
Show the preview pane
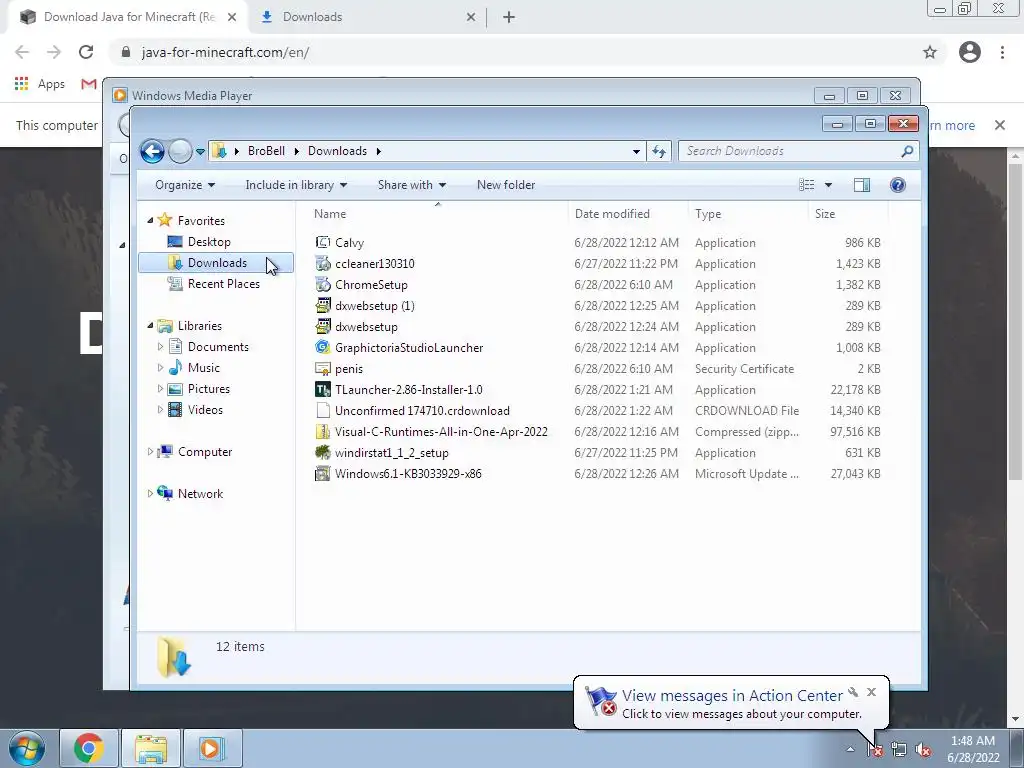(x=862, y=185)
